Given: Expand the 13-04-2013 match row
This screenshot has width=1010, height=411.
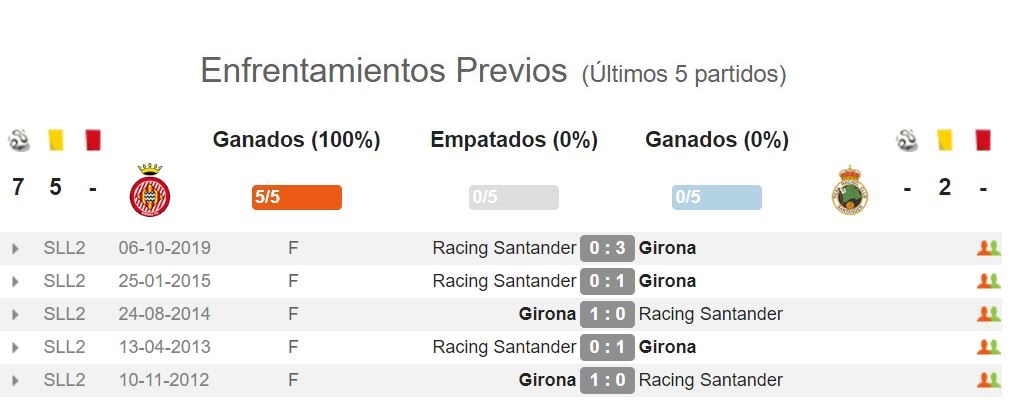Looking at the screenshot, I should [x=15, y=347].
